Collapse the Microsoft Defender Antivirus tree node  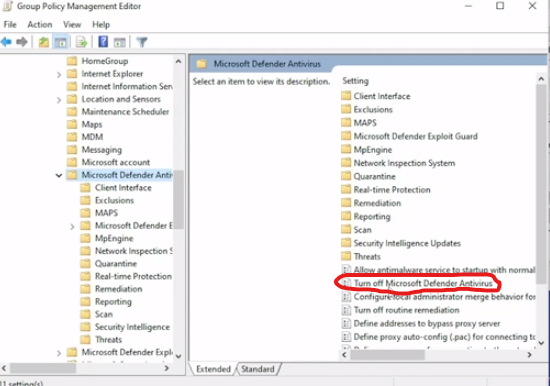[x=59, y=175]
